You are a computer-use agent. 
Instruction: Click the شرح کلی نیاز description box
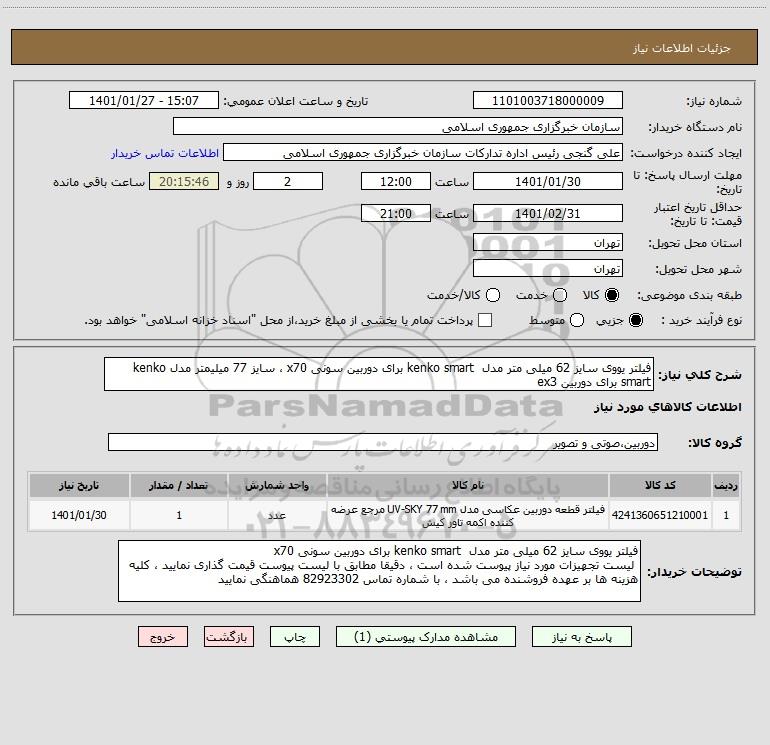click(x=379, y=374)
